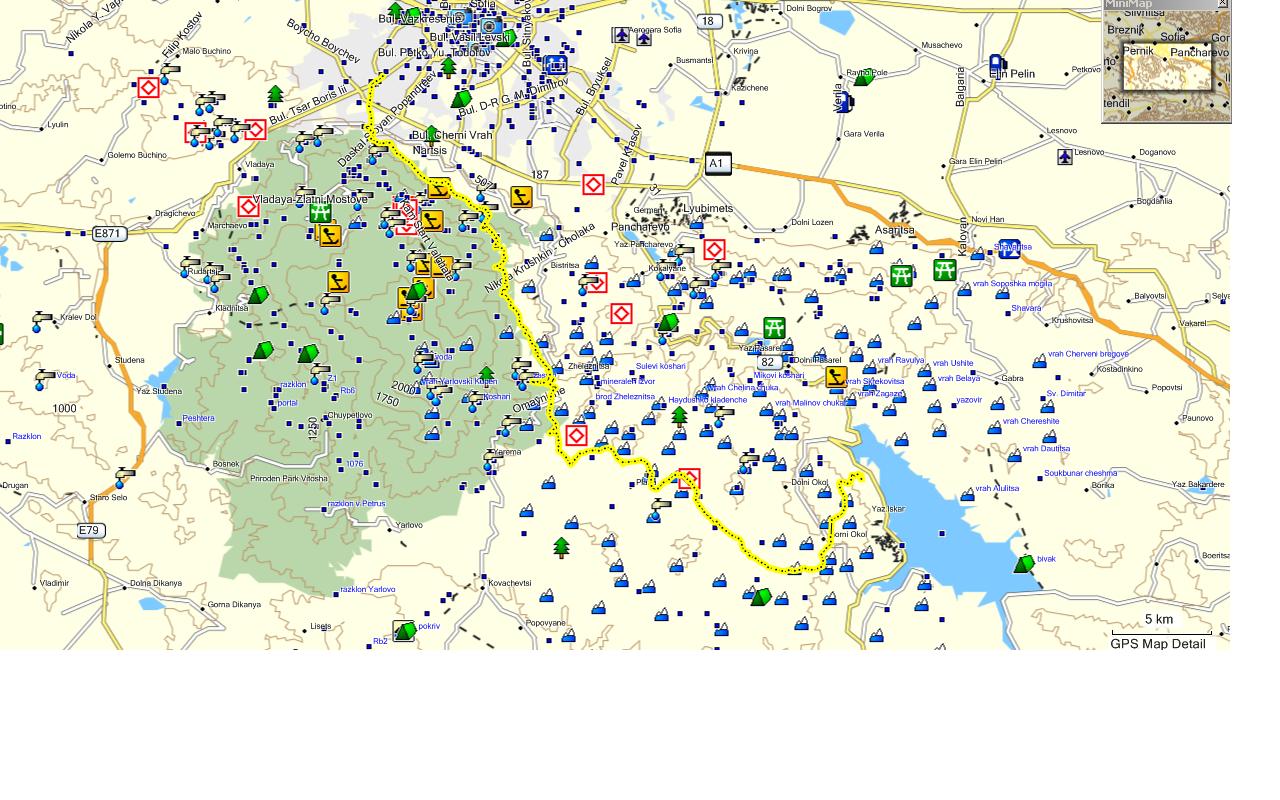1280x800 pixels.
Task: Select the picnic icon at Vladaya-Zlatni Mostove
Action: [320, 212]
